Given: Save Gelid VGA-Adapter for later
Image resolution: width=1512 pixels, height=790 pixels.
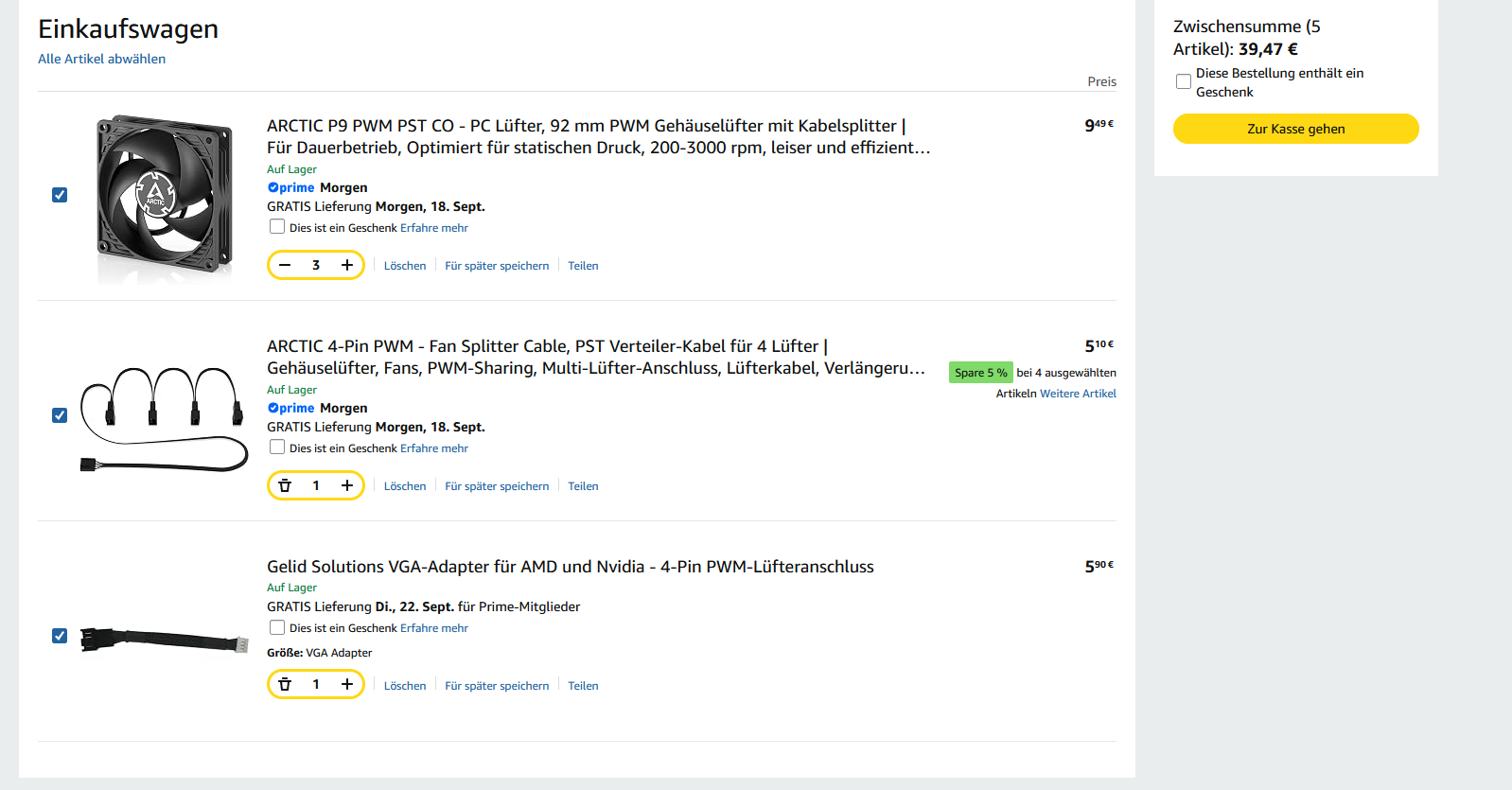Looking at the screenshot, I should (x=497, y=686).
